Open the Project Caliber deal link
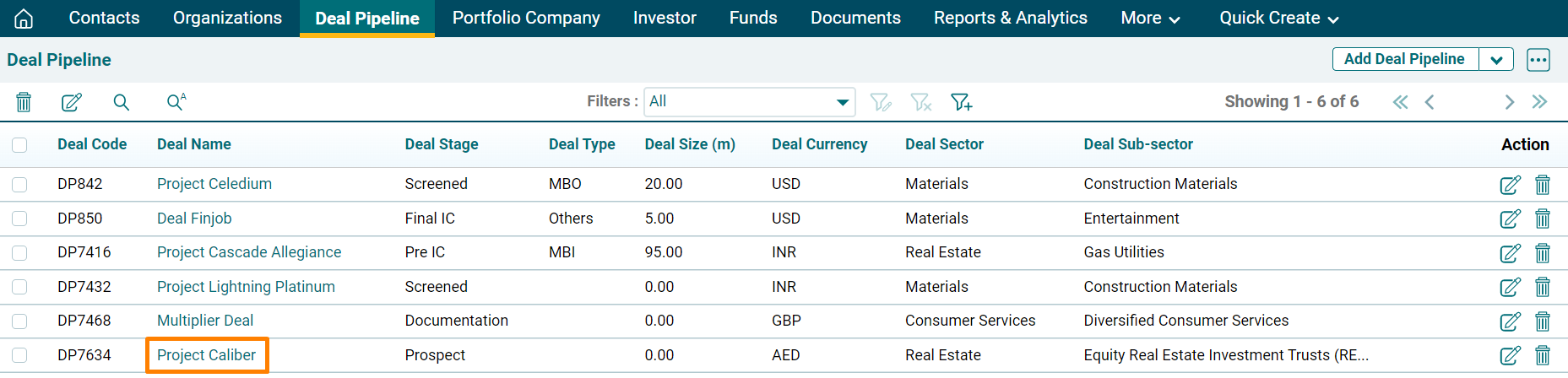The height and width of the screenshot is (378, 1568). (x=206, y=355)
